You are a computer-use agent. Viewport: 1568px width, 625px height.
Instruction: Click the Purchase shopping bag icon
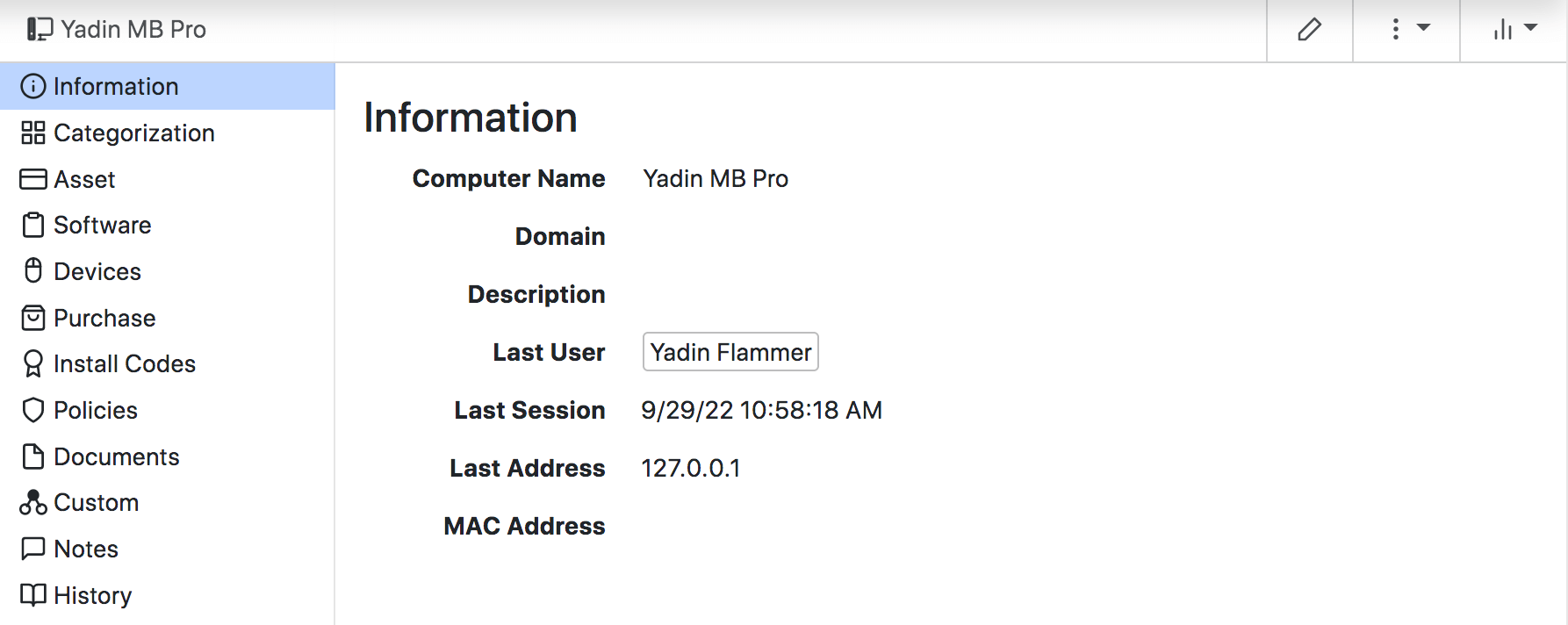pos(32,318)
